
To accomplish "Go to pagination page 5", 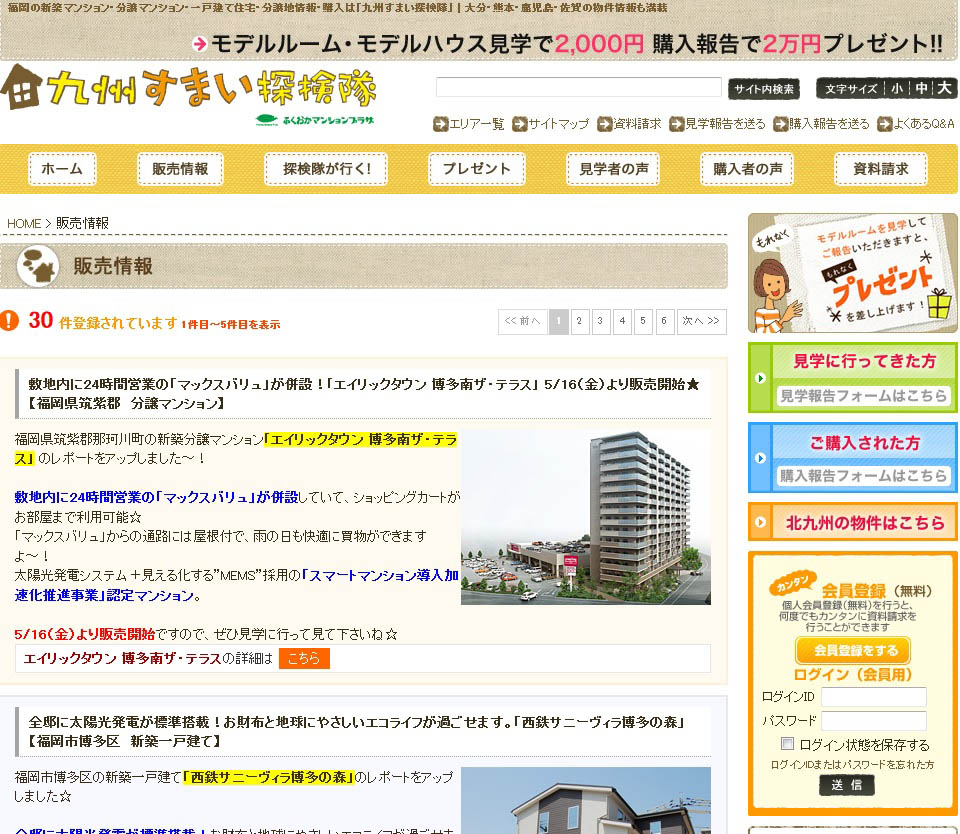I will (643, 321).
